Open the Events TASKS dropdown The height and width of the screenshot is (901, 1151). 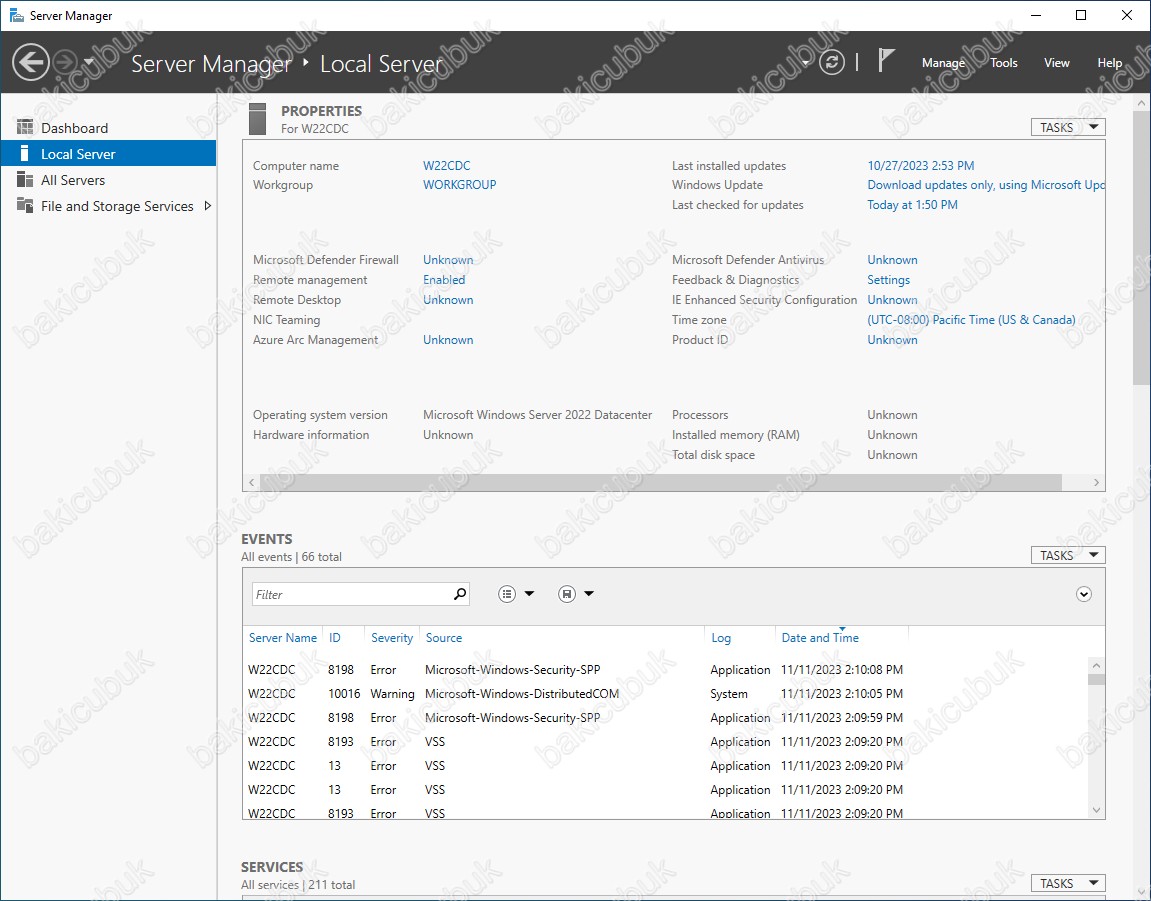point(1068,555)
